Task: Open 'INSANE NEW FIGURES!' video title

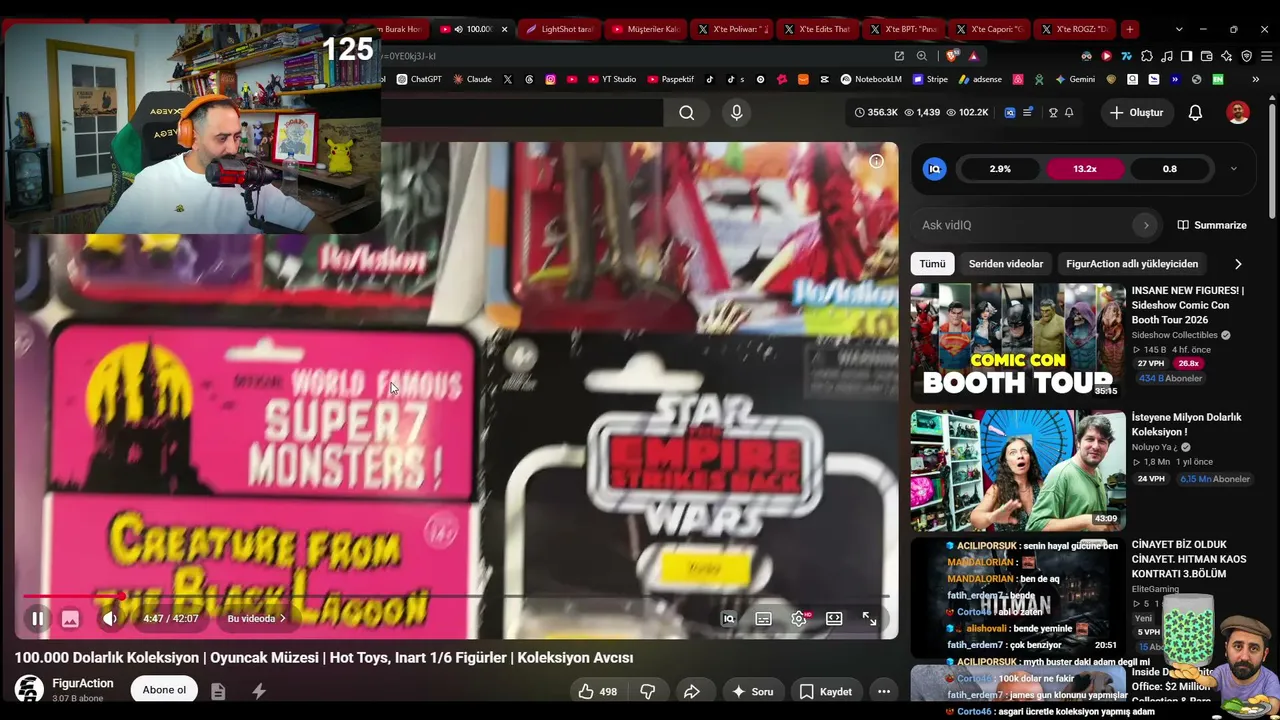Action: coord(1188,305)
